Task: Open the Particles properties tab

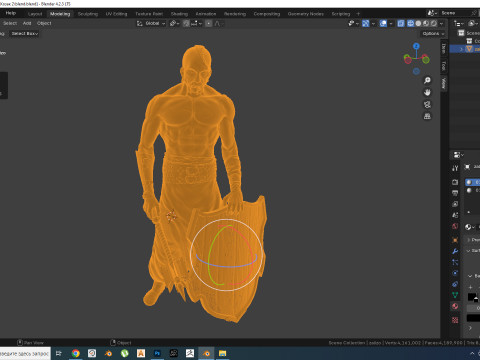Action: click(x=455, y=262)
